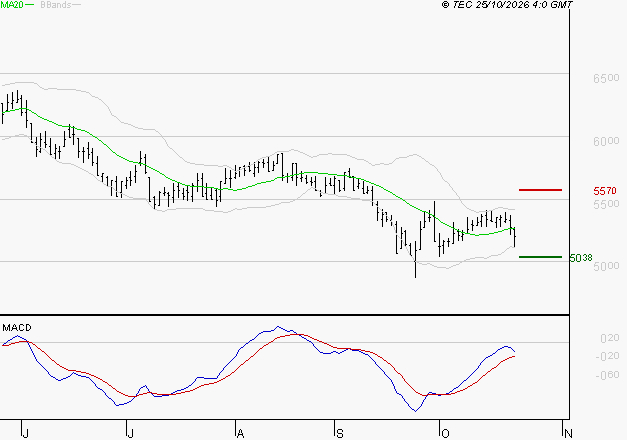Viewport: 627px width, 440px height.
Task: Click the S month axis label
Action: tap(339, 434)
